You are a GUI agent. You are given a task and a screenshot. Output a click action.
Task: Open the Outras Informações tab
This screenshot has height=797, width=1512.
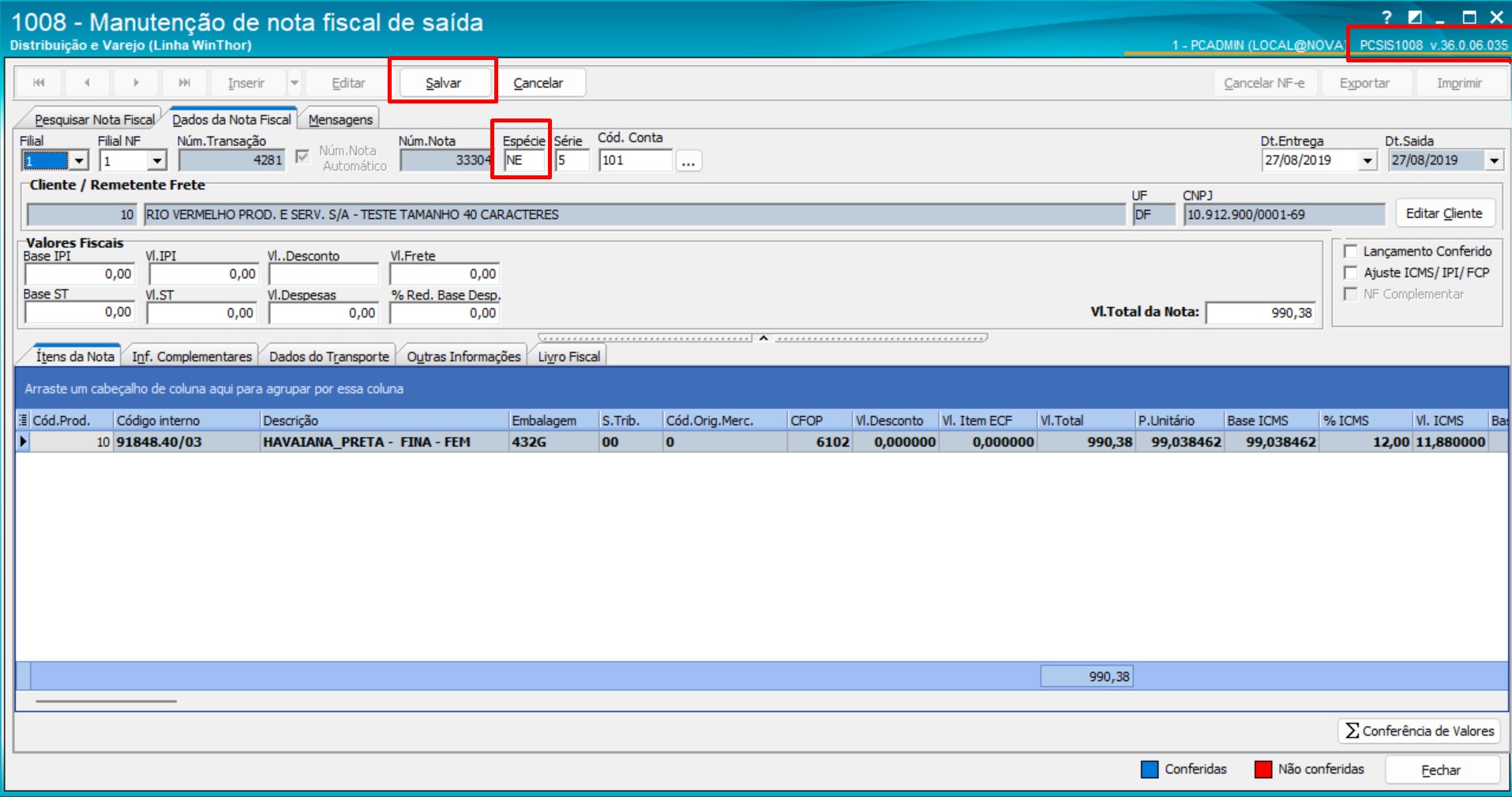463,357
